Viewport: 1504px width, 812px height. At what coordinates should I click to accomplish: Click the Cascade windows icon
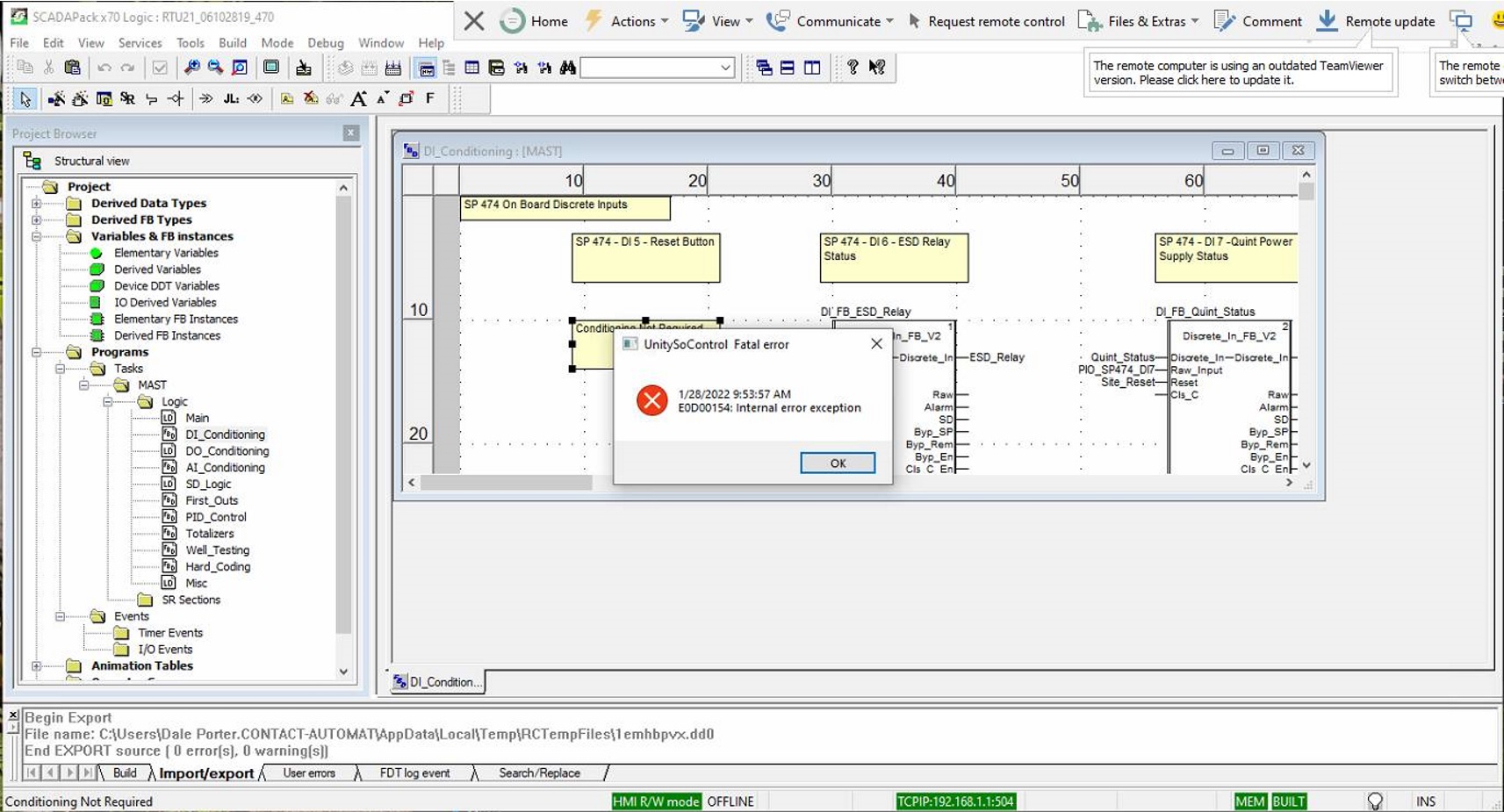coord(764,68)
